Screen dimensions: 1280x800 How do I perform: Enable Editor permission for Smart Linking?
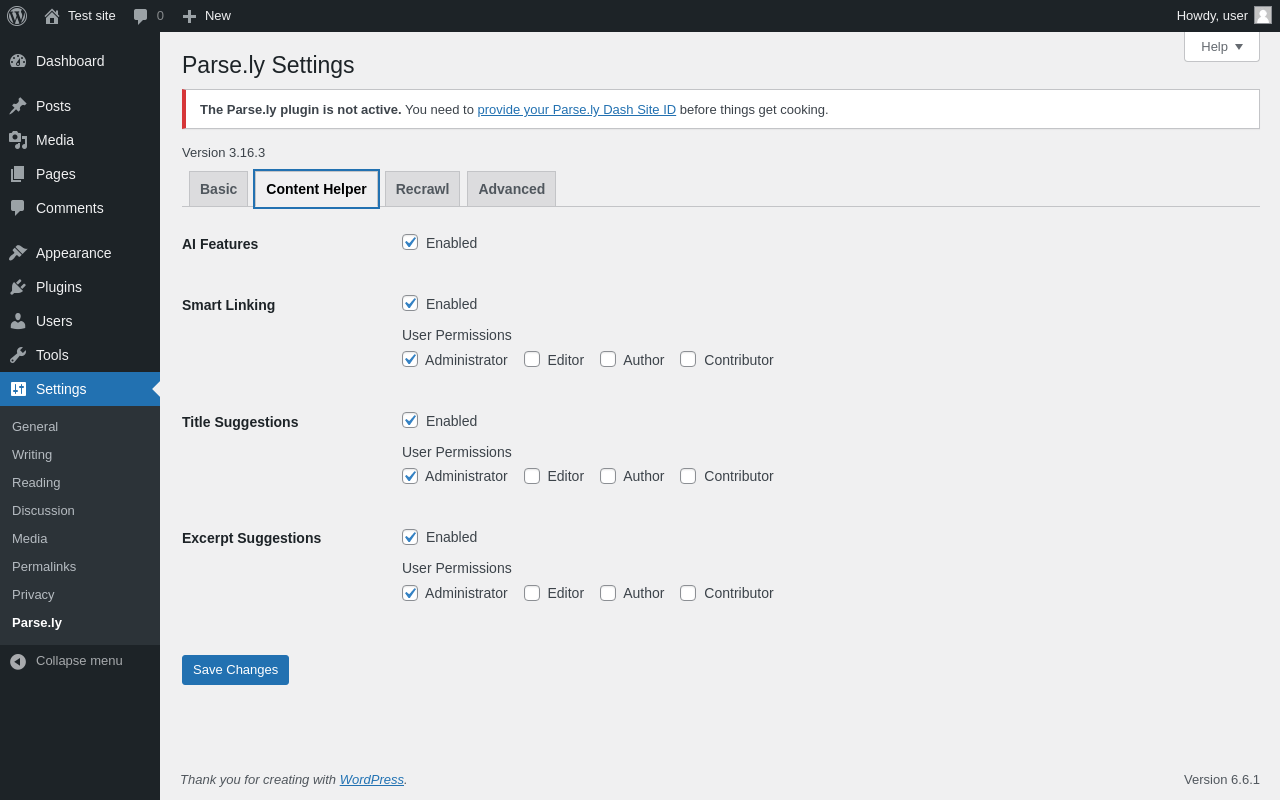tap(532, 359)
